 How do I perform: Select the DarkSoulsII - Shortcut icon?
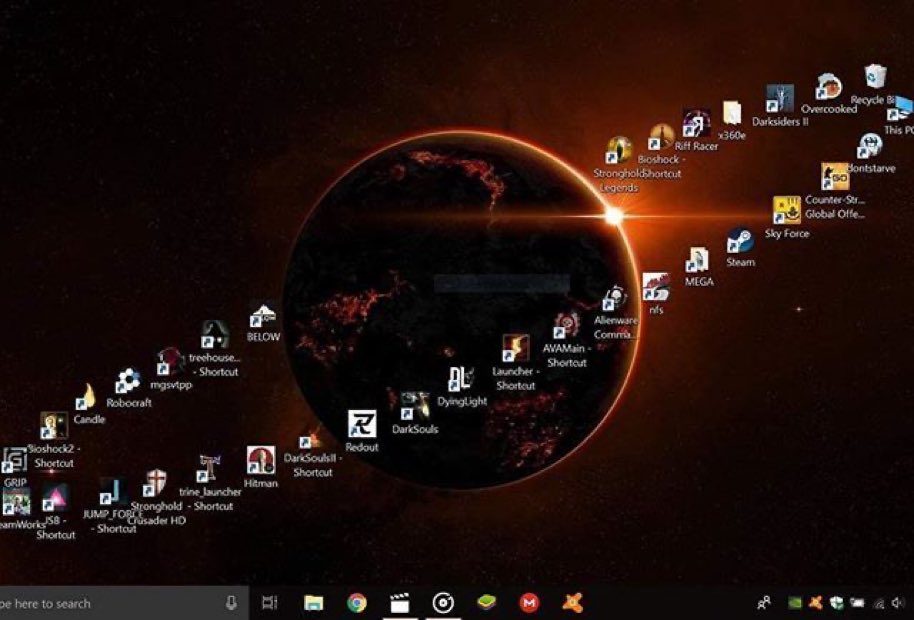310,437
